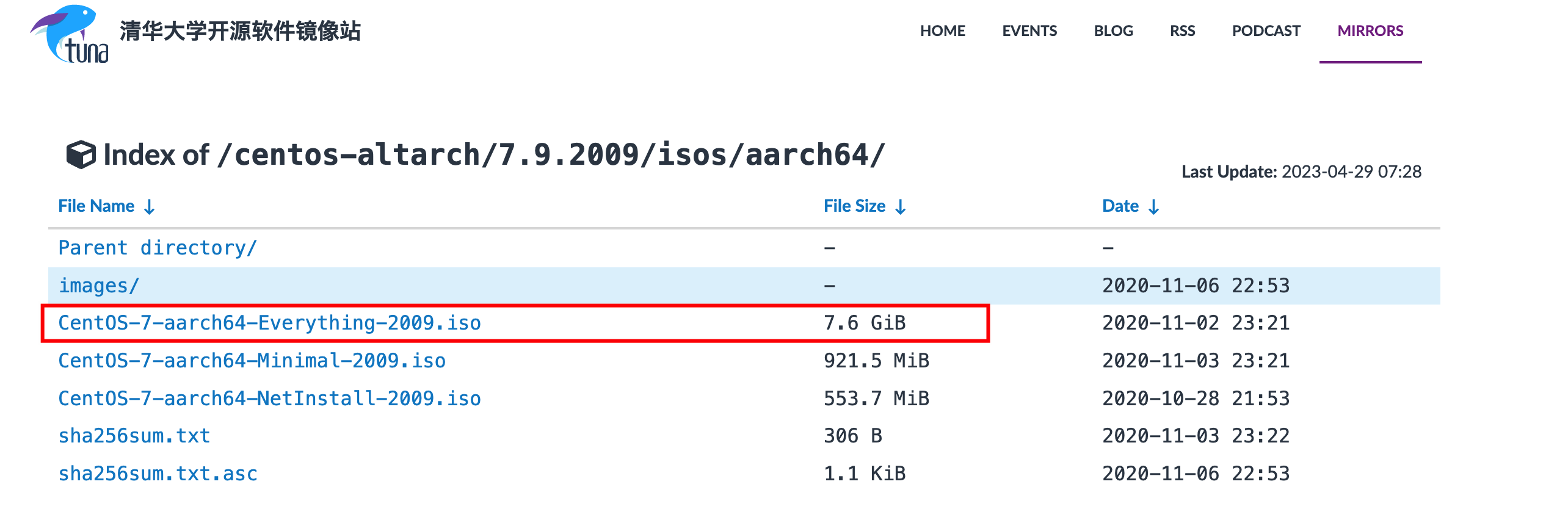Click the TUNA fish logo
The width and height of the screenshot is (1568, 509).
click(70, 34)
